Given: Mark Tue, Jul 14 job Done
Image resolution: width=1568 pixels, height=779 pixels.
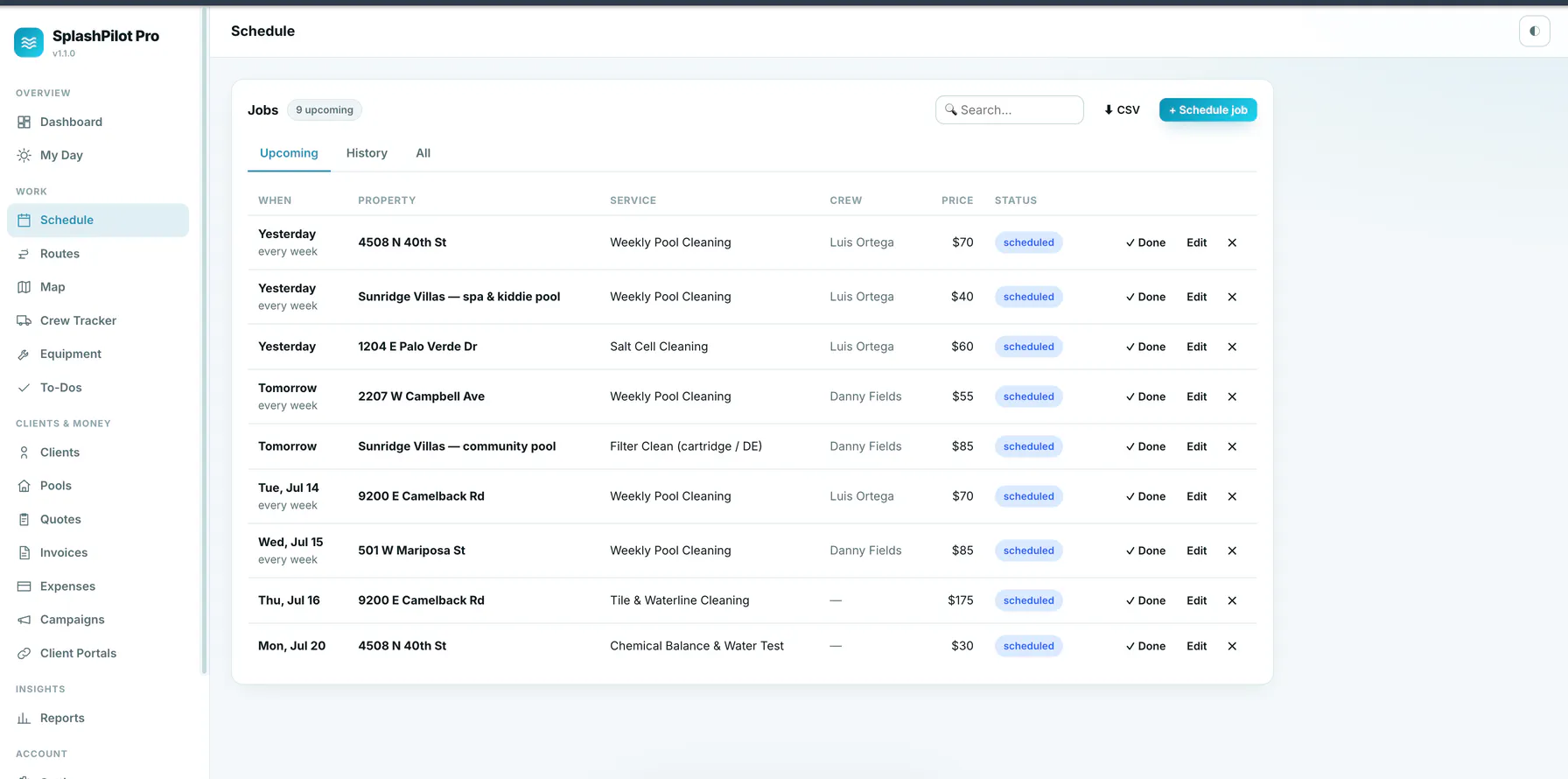Looking at the screenshot, I should (x=1145, y=496).
